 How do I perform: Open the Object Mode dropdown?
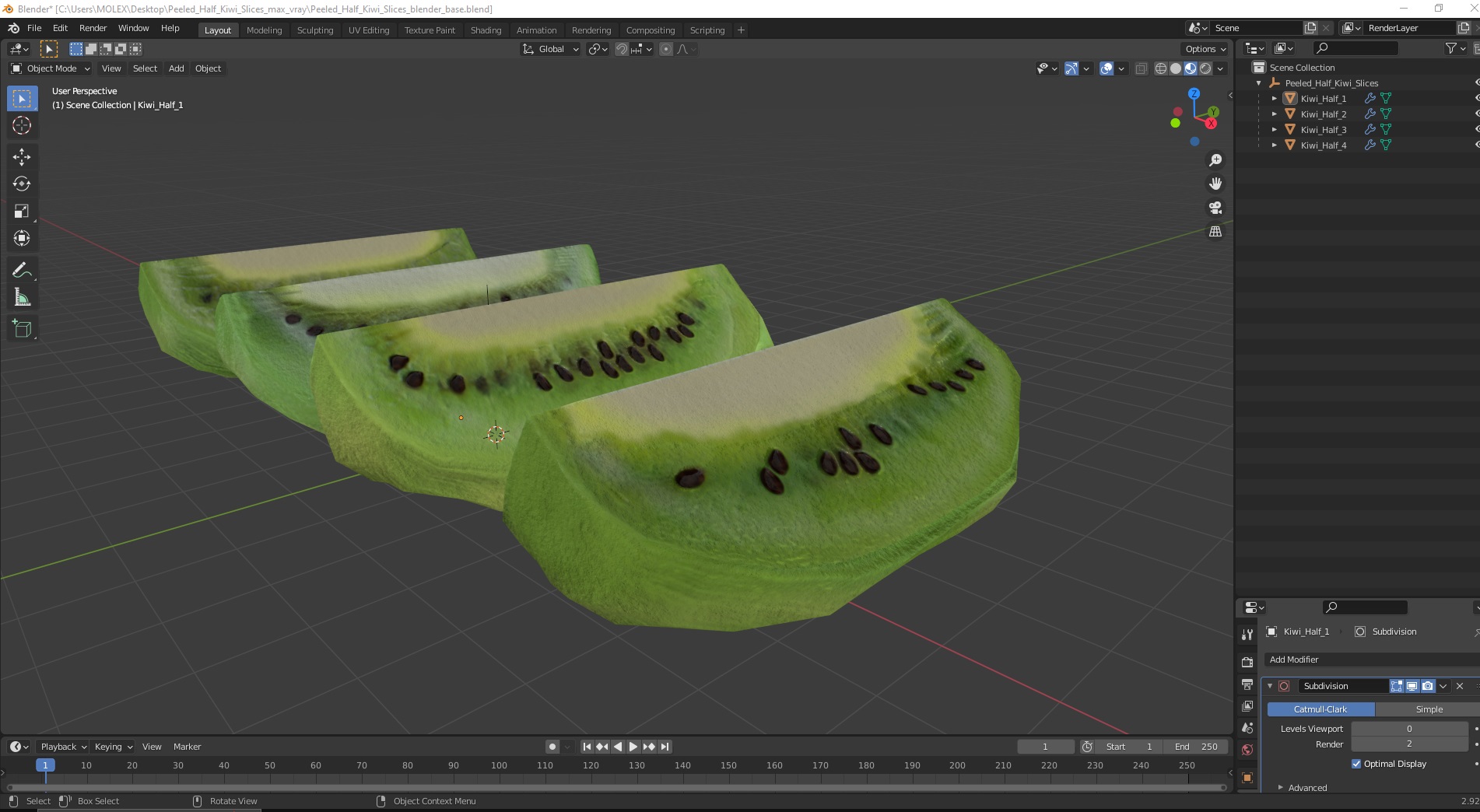click(51, 68)
